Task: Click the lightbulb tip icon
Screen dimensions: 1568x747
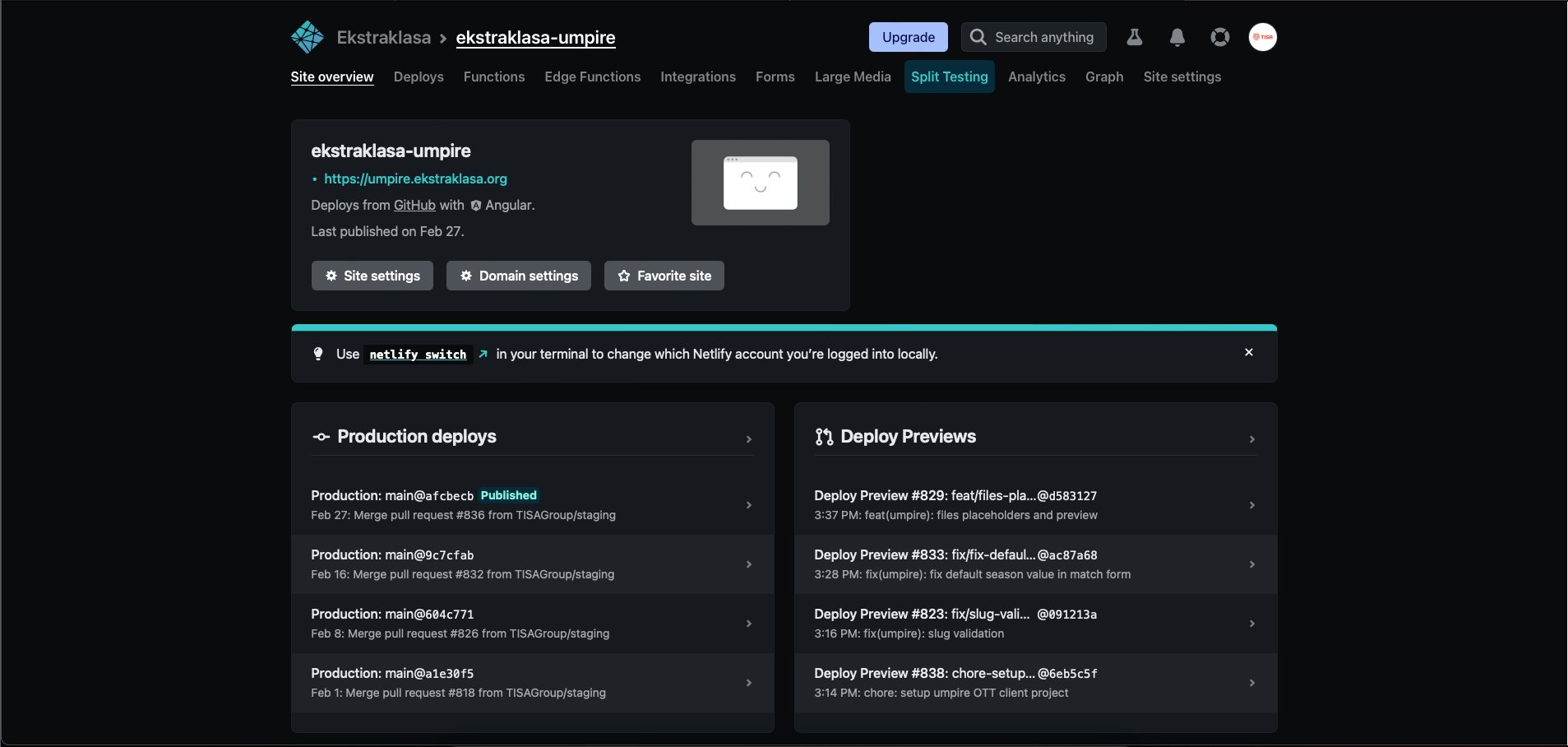Action: click(318, 354)
